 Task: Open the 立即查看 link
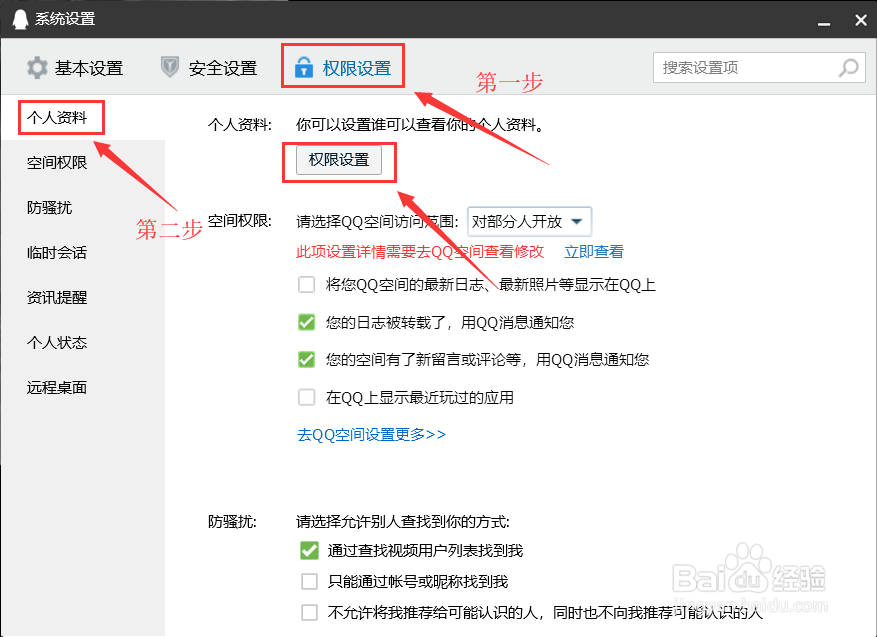point(594,252)
